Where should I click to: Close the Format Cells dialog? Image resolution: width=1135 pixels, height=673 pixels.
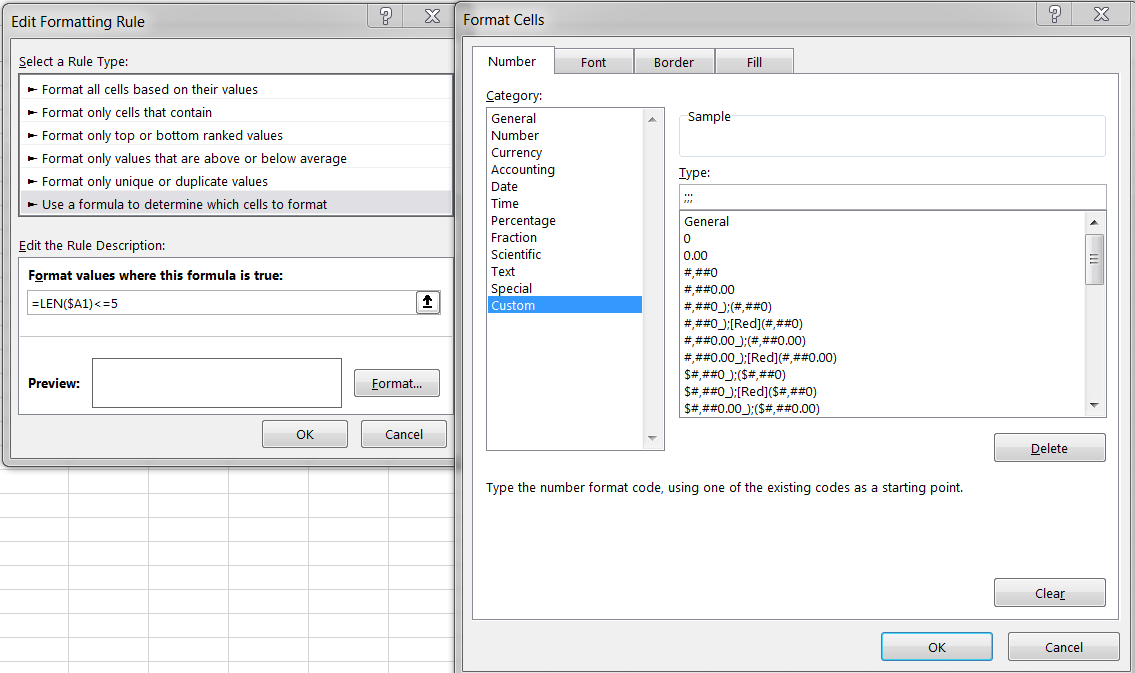1101,14
